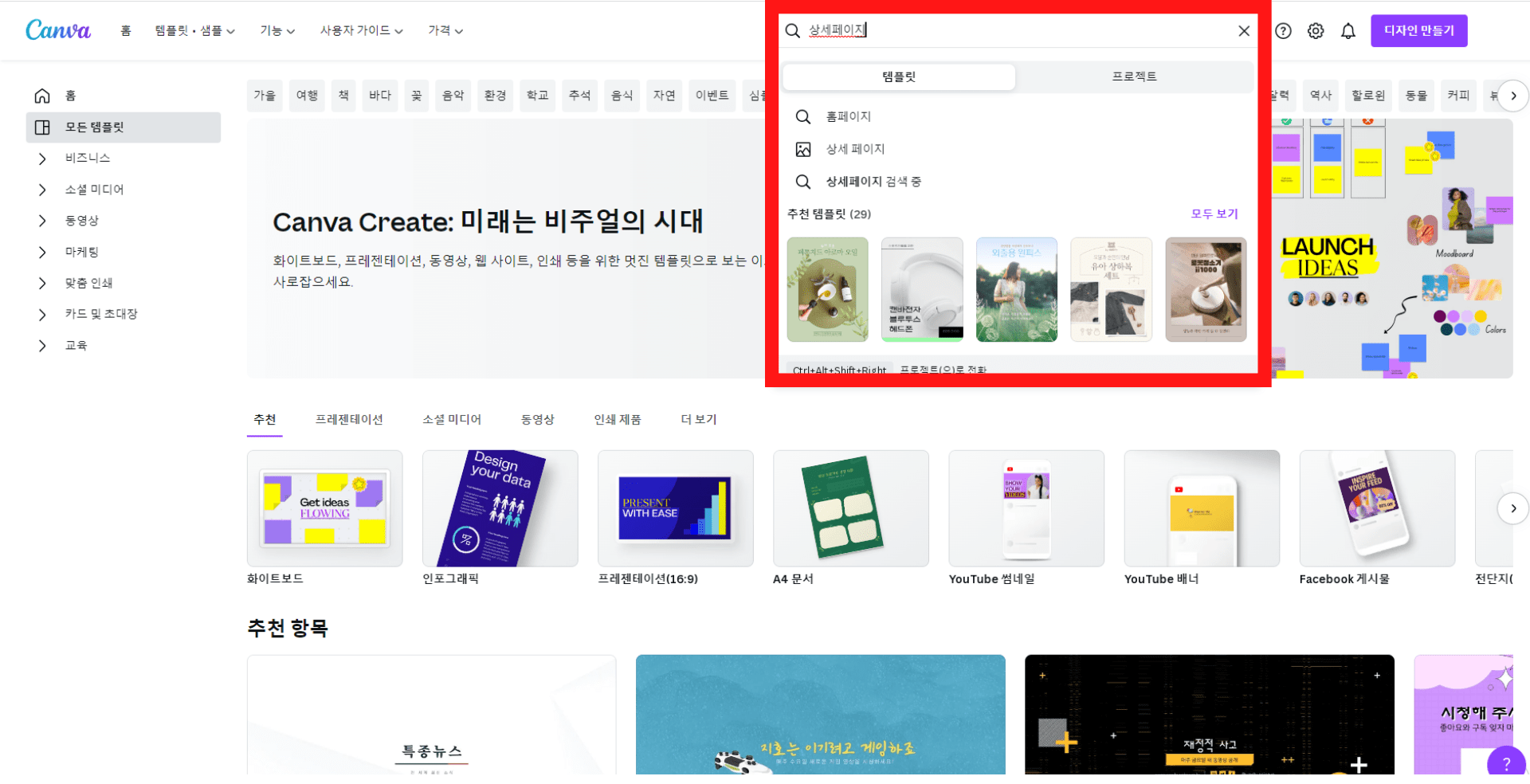Screen dimensions: 1530x784
Task: Clear search text with the X icon
Action: [1243, 31]
